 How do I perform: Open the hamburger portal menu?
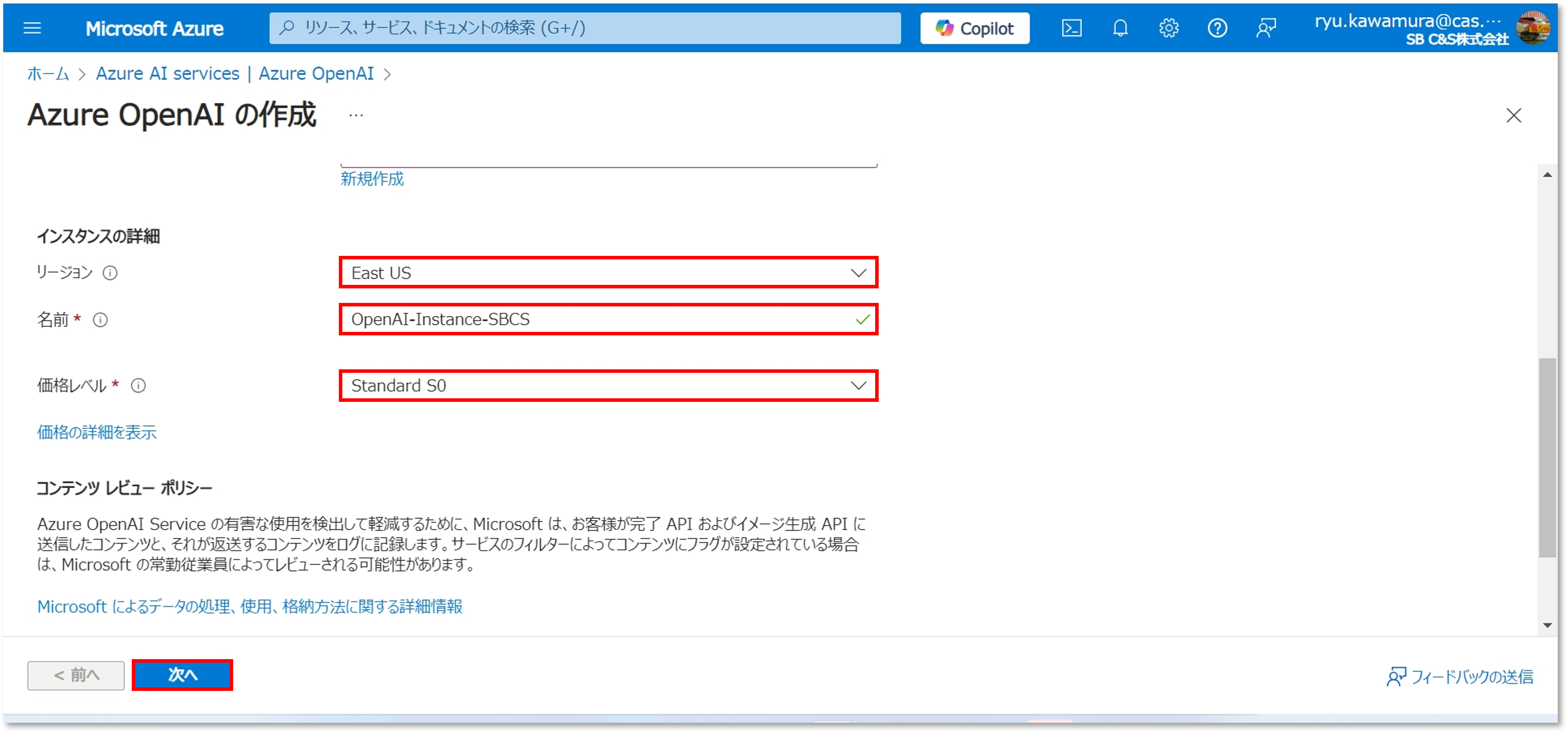coord(32,28)
